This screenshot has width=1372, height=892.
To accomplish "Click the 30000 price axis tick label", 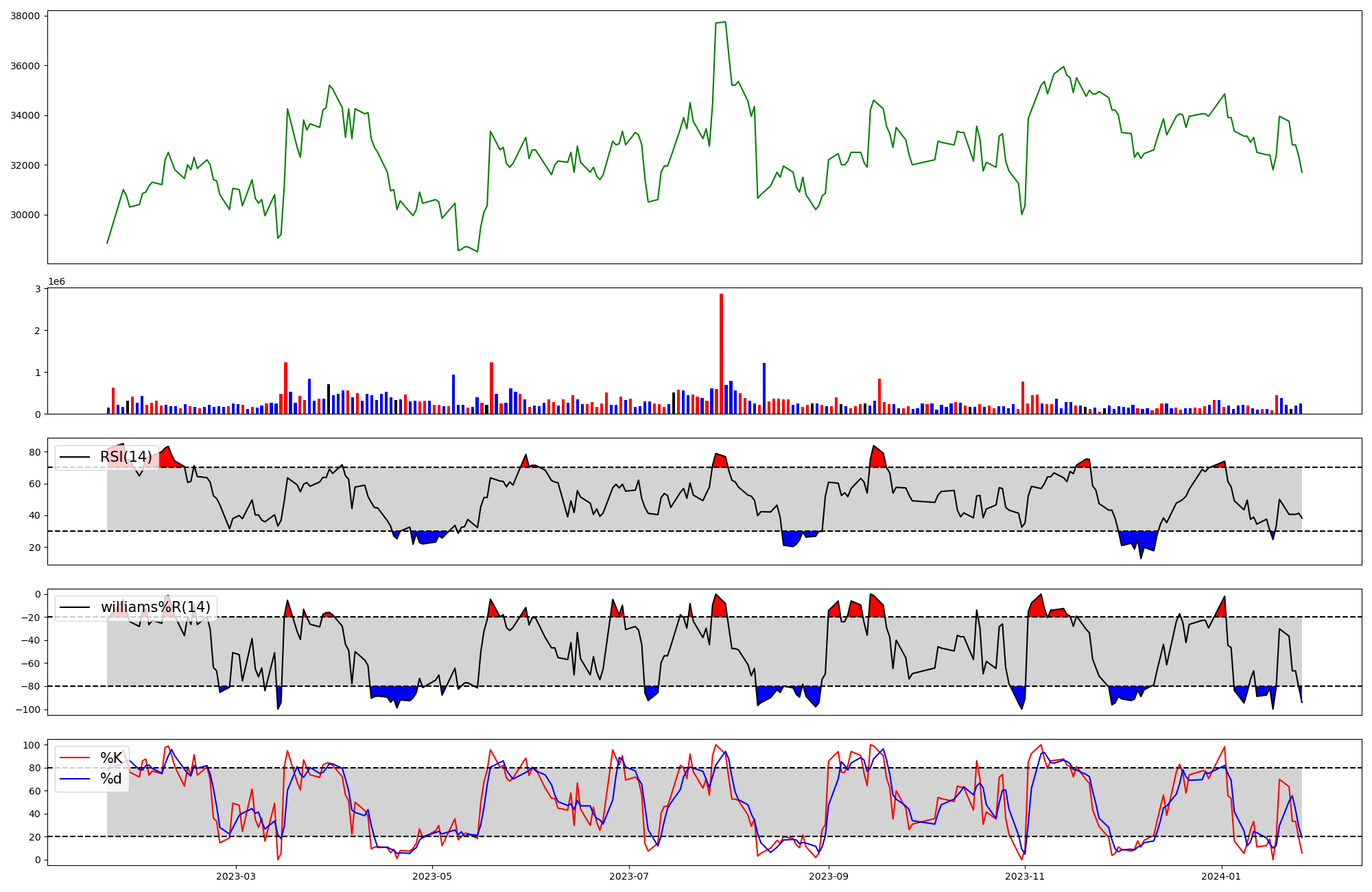I will [25, 215].
